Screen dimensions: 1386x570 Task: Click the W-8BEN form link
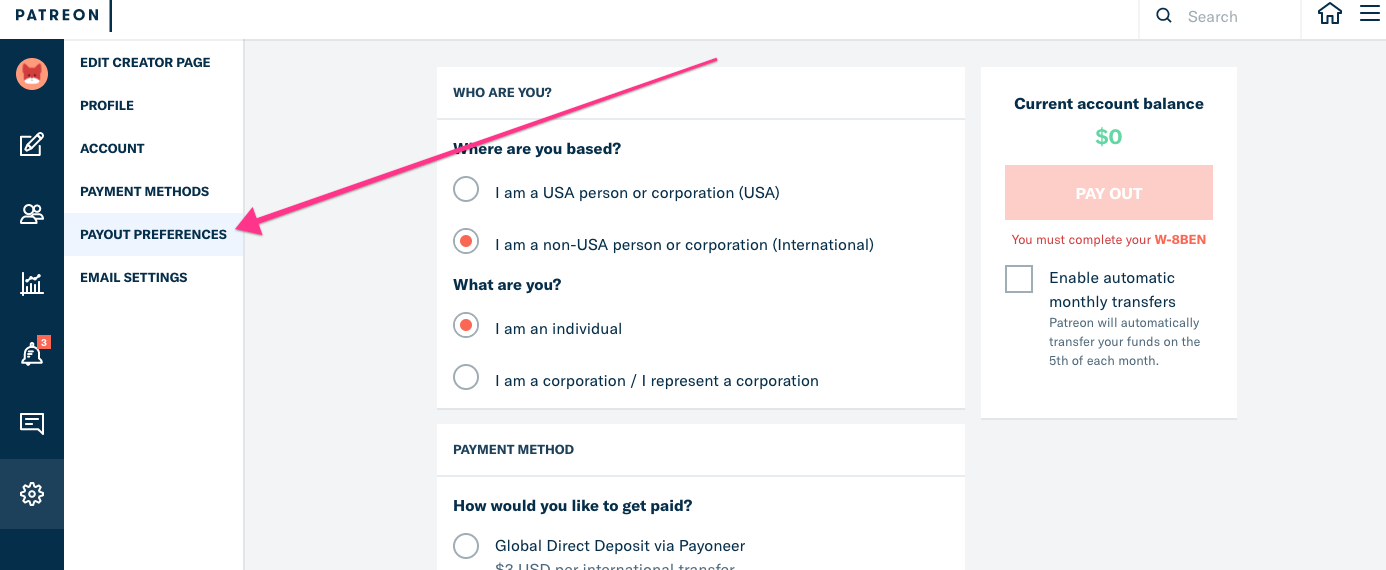(1180, 240)
